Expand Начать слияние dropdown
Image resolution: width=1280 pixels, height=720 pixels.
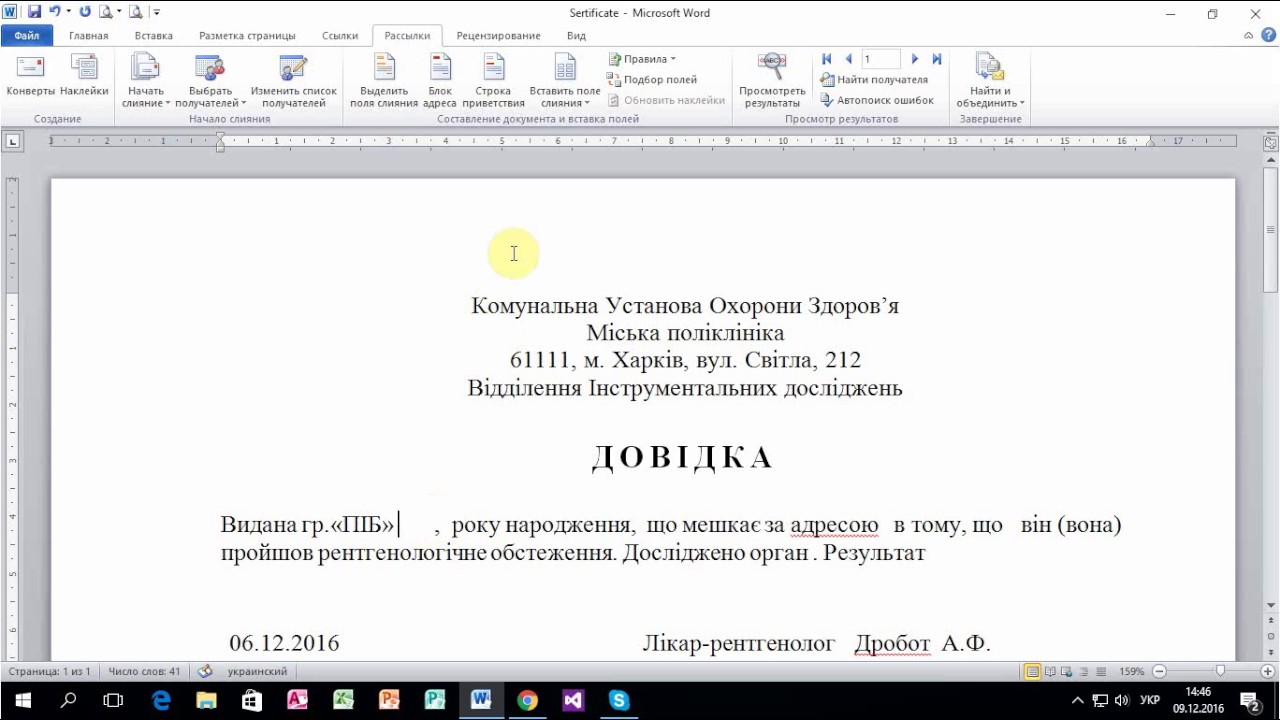point(146,81)
